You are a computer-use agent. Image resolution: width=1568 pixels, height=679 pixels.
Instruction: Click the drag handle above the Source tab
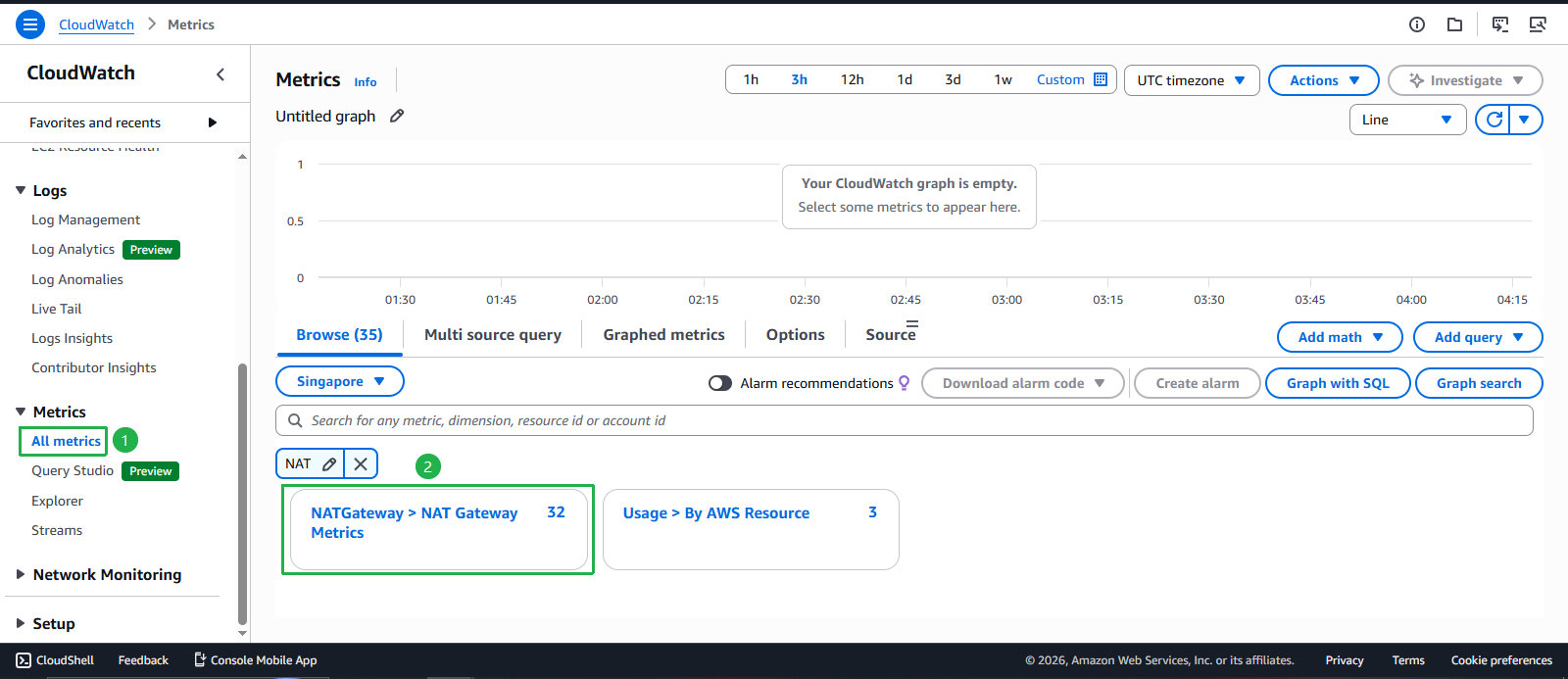[912, 323]
